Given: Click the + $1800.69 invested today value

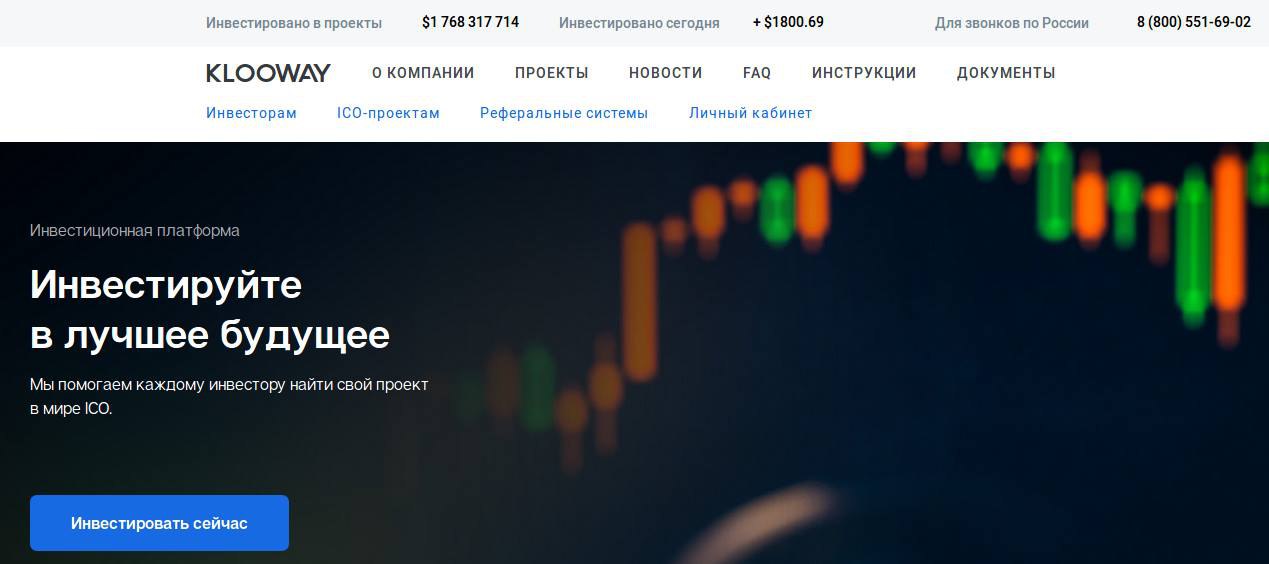Looking at the screenshot, I should click(x=788, y=22).
